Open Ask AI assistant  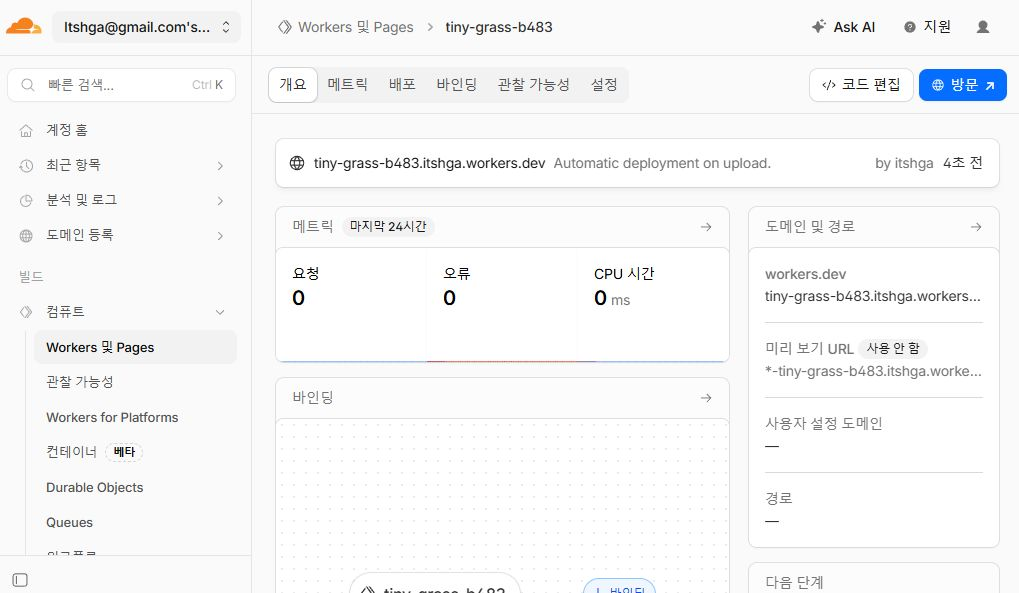coord(844,27)
